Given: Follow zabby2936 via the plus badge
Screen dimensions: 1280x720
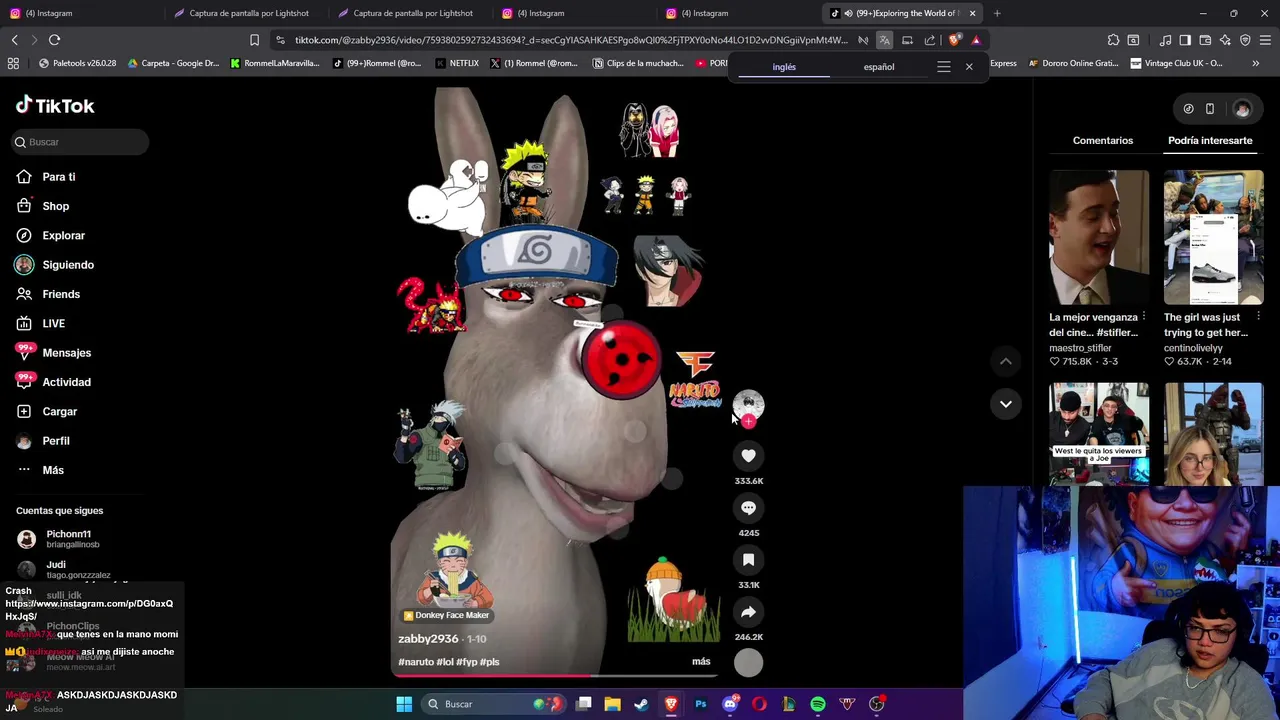Looking at the screenshot, I should (x=748, y=422).
